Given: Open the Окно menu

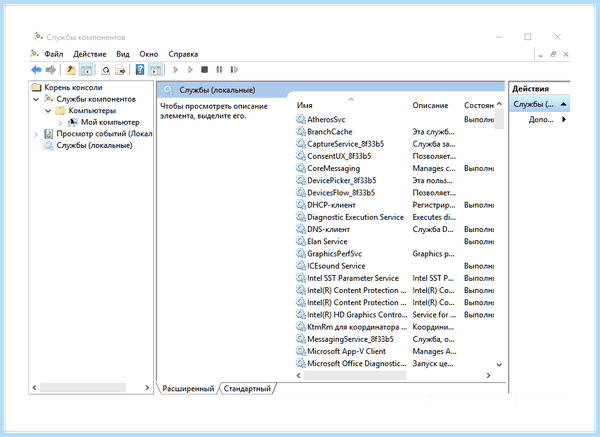Looking at the screenshot, I should 148,54.
